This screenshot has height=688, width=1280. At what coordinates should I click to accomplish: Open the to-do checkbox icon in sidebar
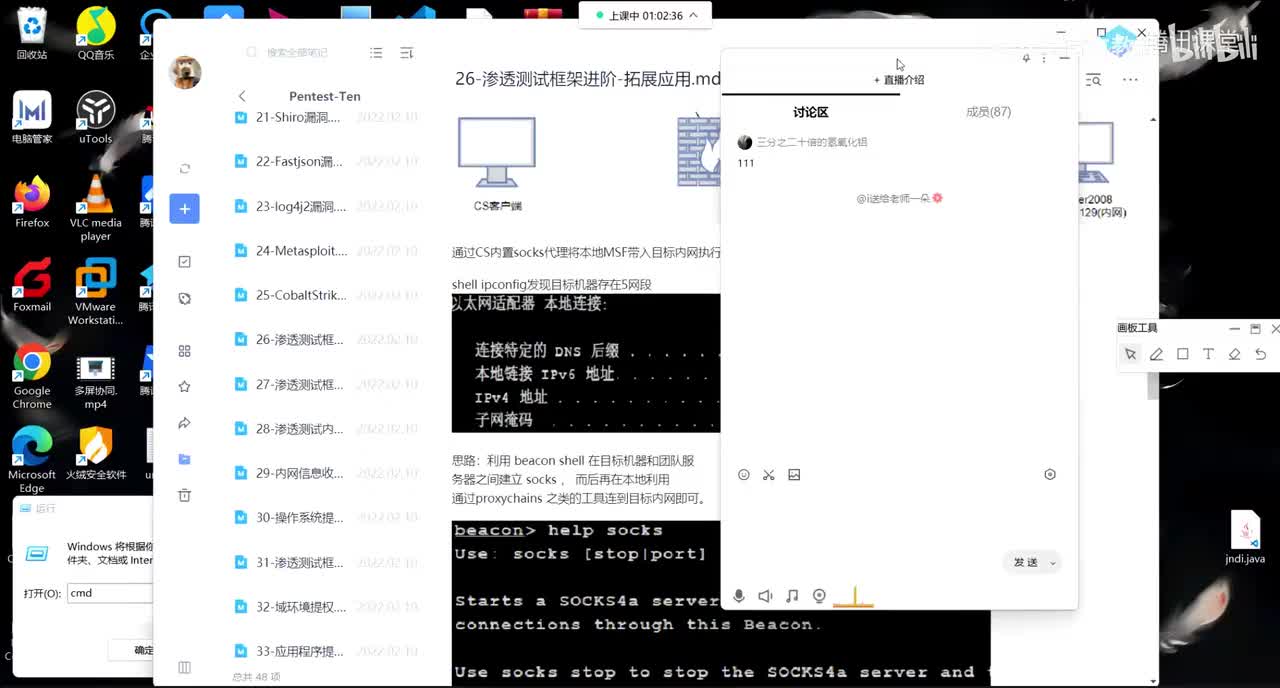184,261
